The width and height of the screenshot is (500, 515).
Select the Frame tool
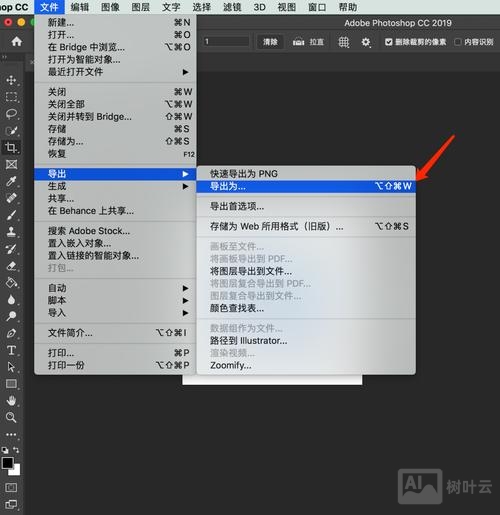11,164
